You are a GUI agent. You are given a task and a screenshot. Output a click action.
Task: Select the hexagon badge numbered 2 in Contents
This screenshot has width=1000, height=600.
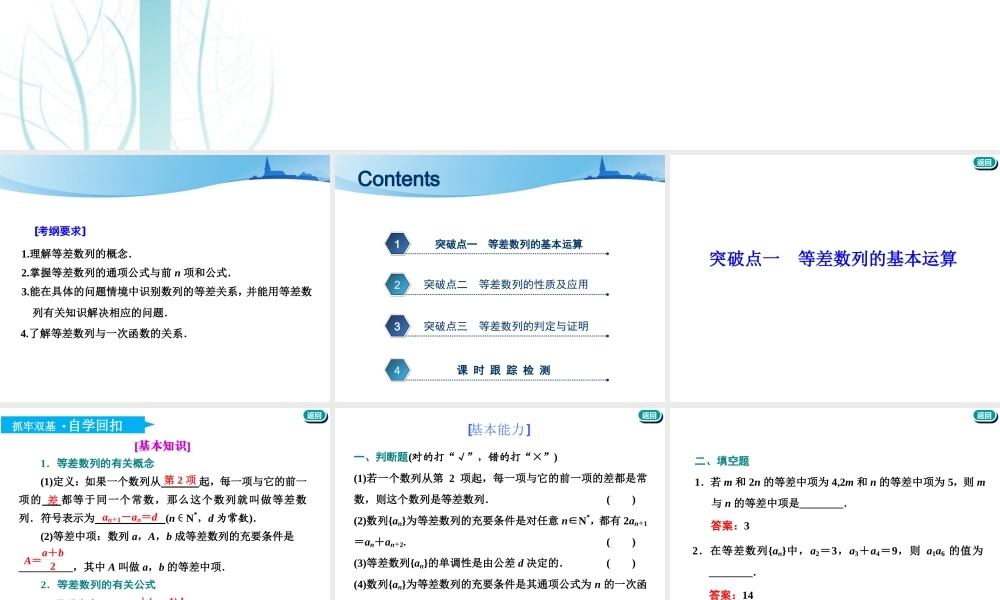point(397,284)
